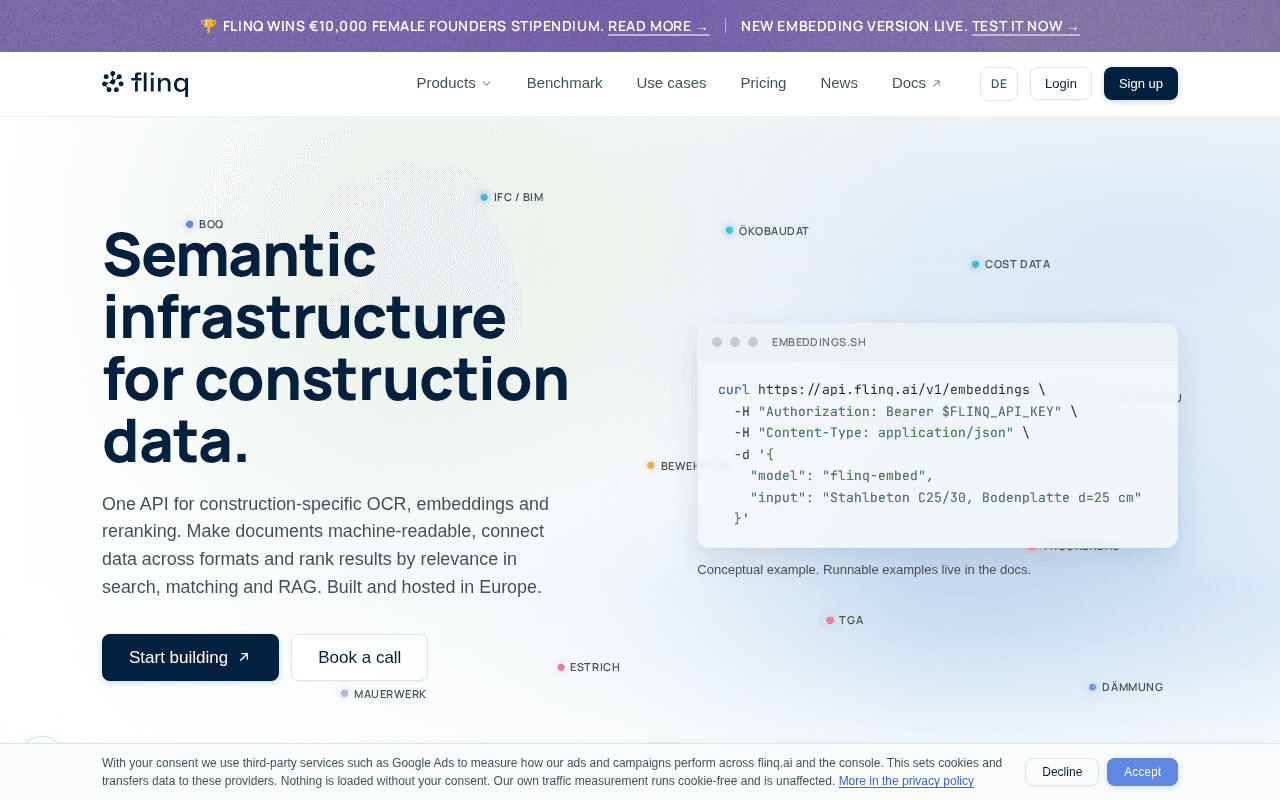Click the trophy icon in the banner
Image resolution: width=1280 pixels, height=800 pixels.
(x=208, y=26)
